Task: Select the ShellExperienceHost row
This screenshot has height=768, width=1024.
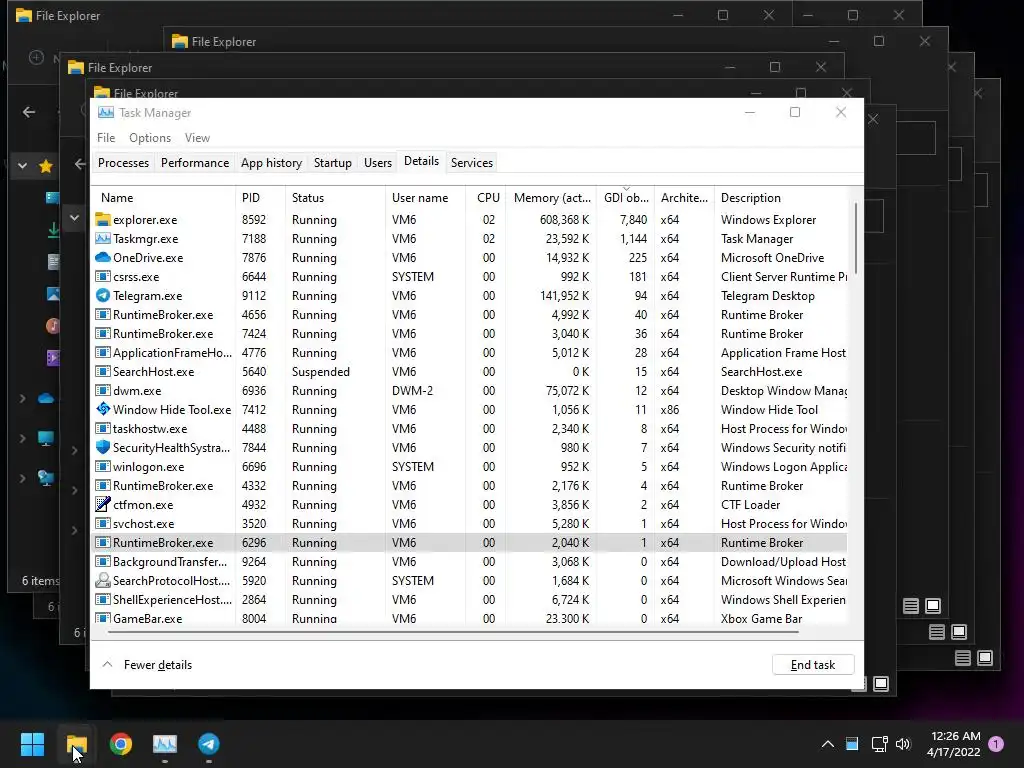Action: 470,599
